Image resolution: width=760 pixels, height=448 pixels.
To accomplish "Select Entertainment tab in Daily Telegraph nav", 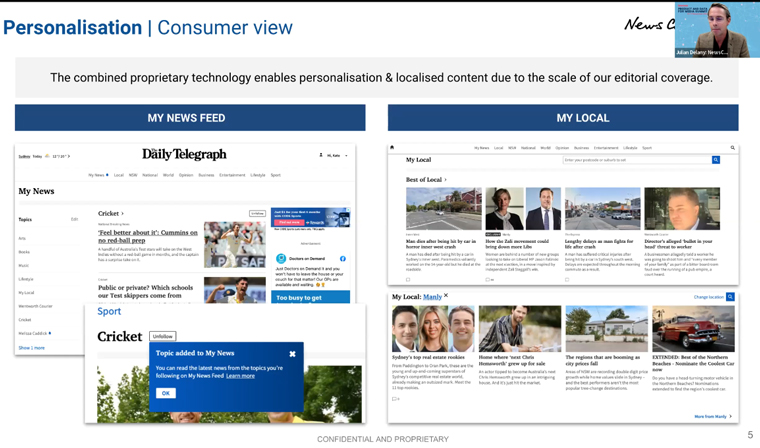I will 232,175.
